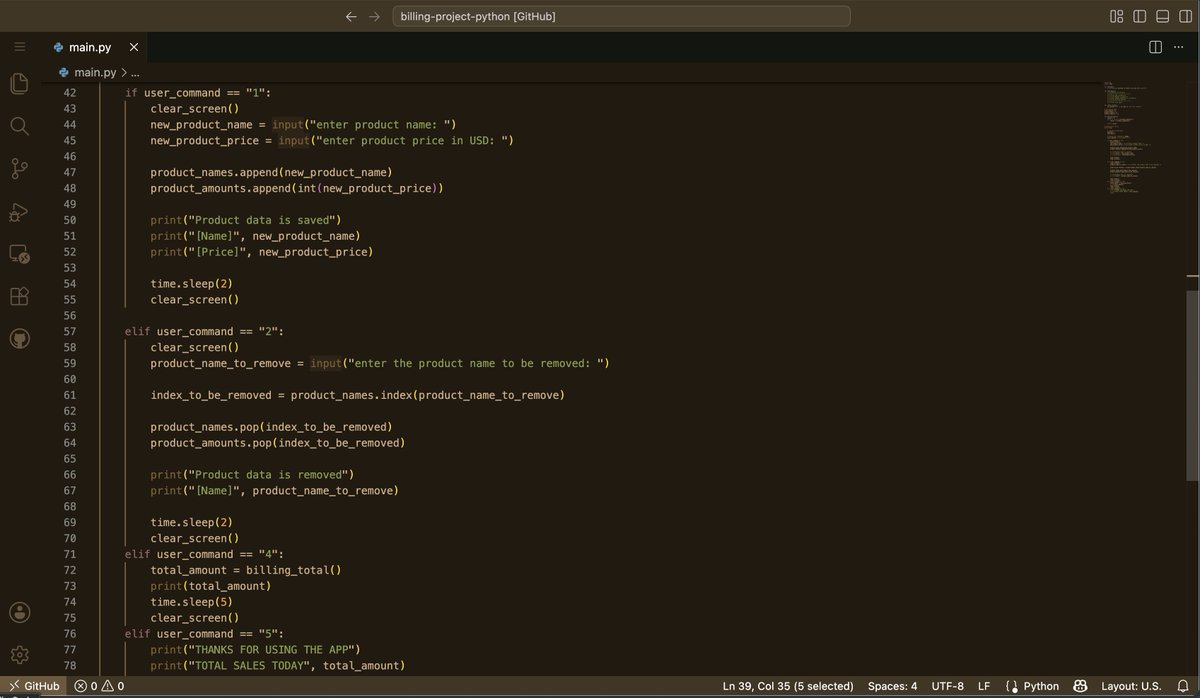The width and height of the screenshot is (1200, 698).
Task: Open the Manage gear icon
Action: [19, 654]
